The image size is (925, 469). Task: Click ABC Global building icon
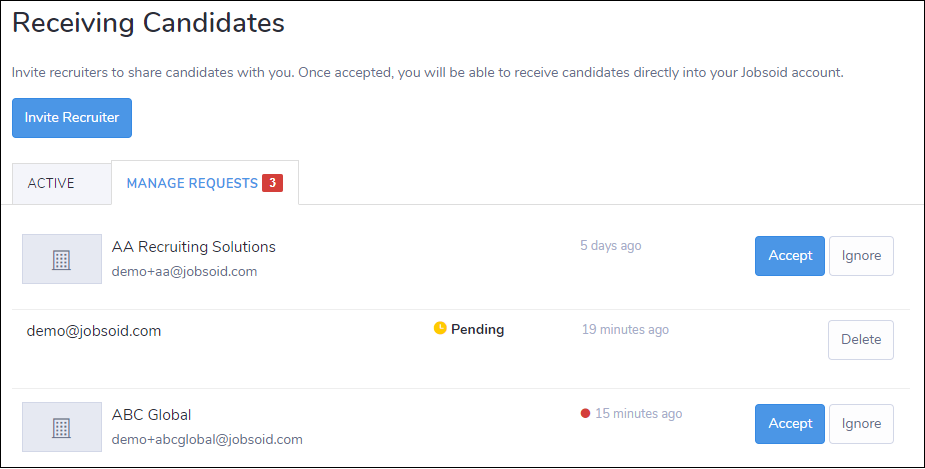(x=62, y=427)
